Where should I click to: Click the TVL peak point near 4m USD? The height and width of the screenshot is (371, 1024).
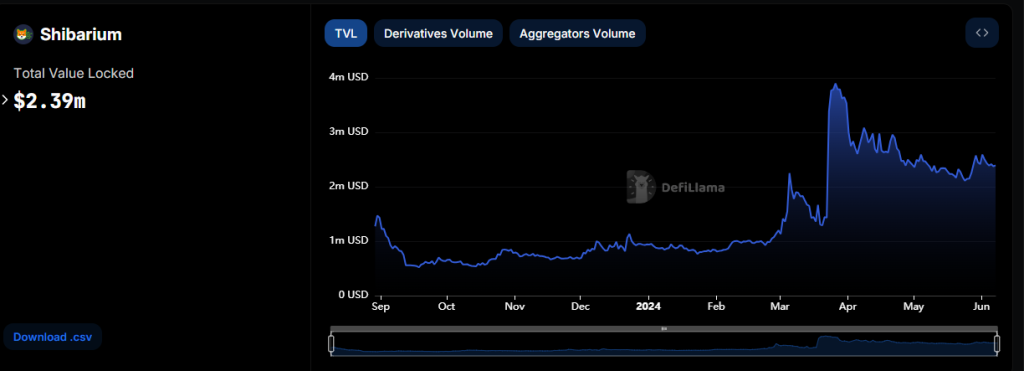pos(835,84)
